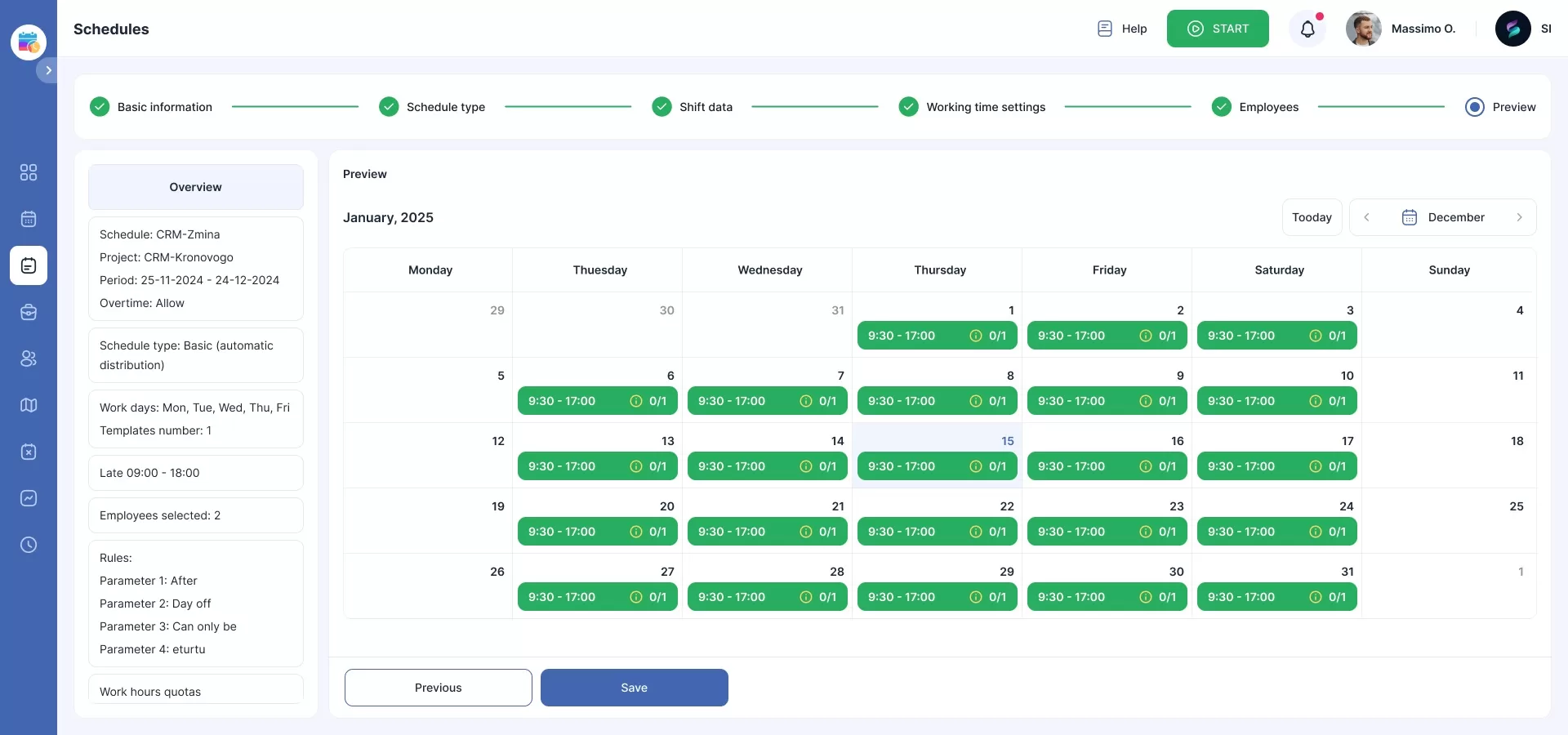Switch to the Working time settings step
The height and width of the screenshot is (735, 1568).
click(985, 107)
